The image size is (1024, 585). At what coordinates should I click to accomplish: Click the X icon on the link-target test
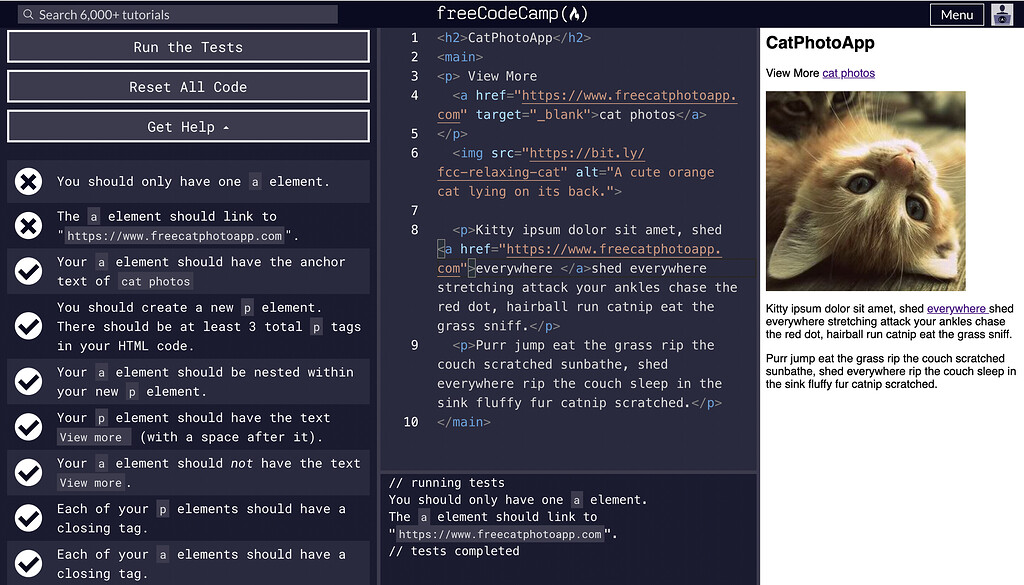click(x=28, y=225)
